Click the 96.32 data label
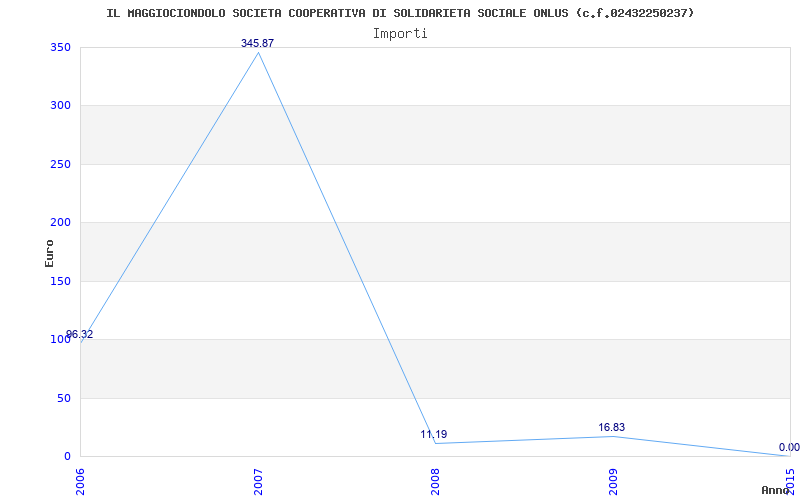 click(x=80, y=335)
